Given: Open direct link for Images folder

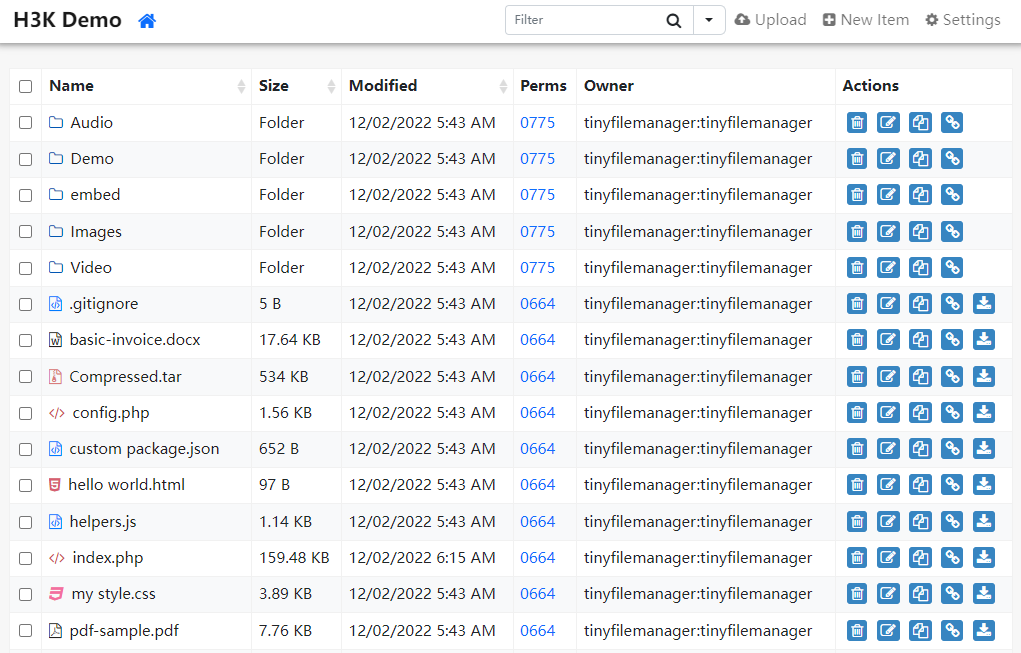Looking at the screenshot, I should [x=952, y=232].
